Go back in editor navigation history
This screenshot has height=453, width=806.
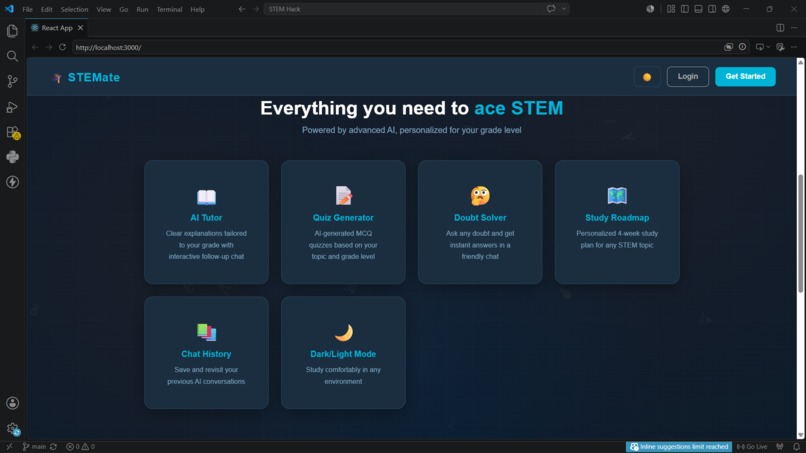pos(242,9)
